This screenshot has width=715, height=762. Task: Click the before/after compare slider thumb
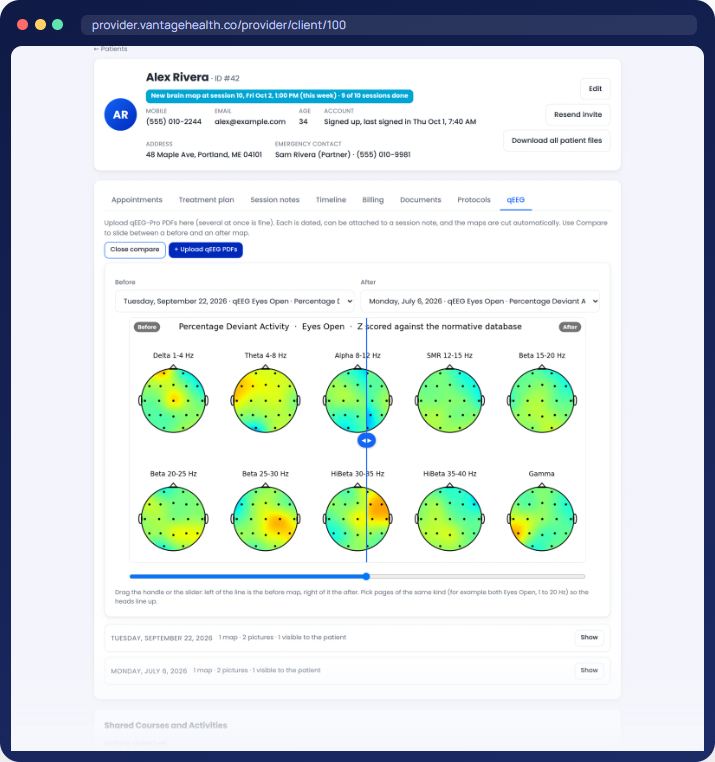366,576
